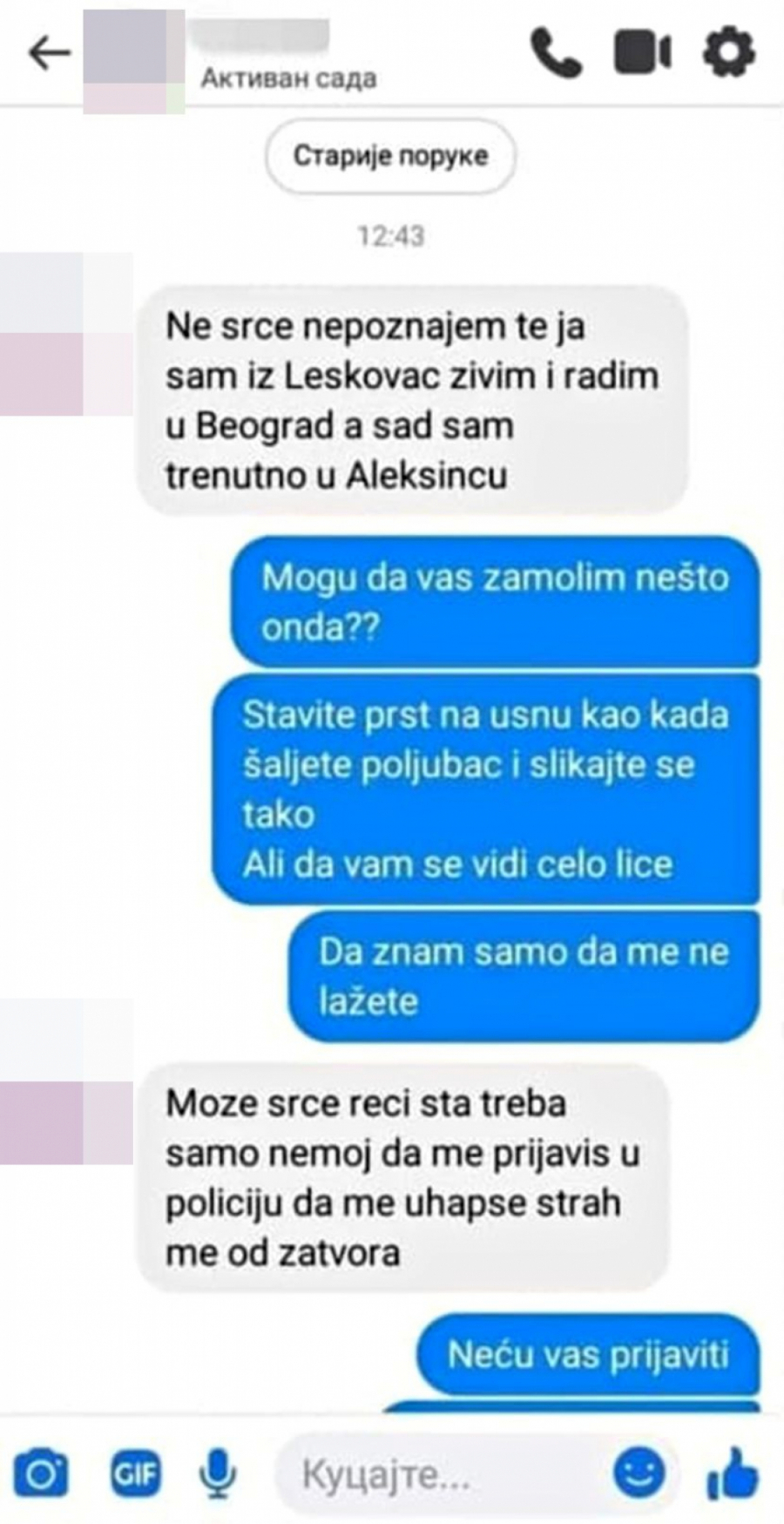The width and height of the screenshot is (784, 1524).
Task: Open chat settings gear icon
Action: pos(728,52)
